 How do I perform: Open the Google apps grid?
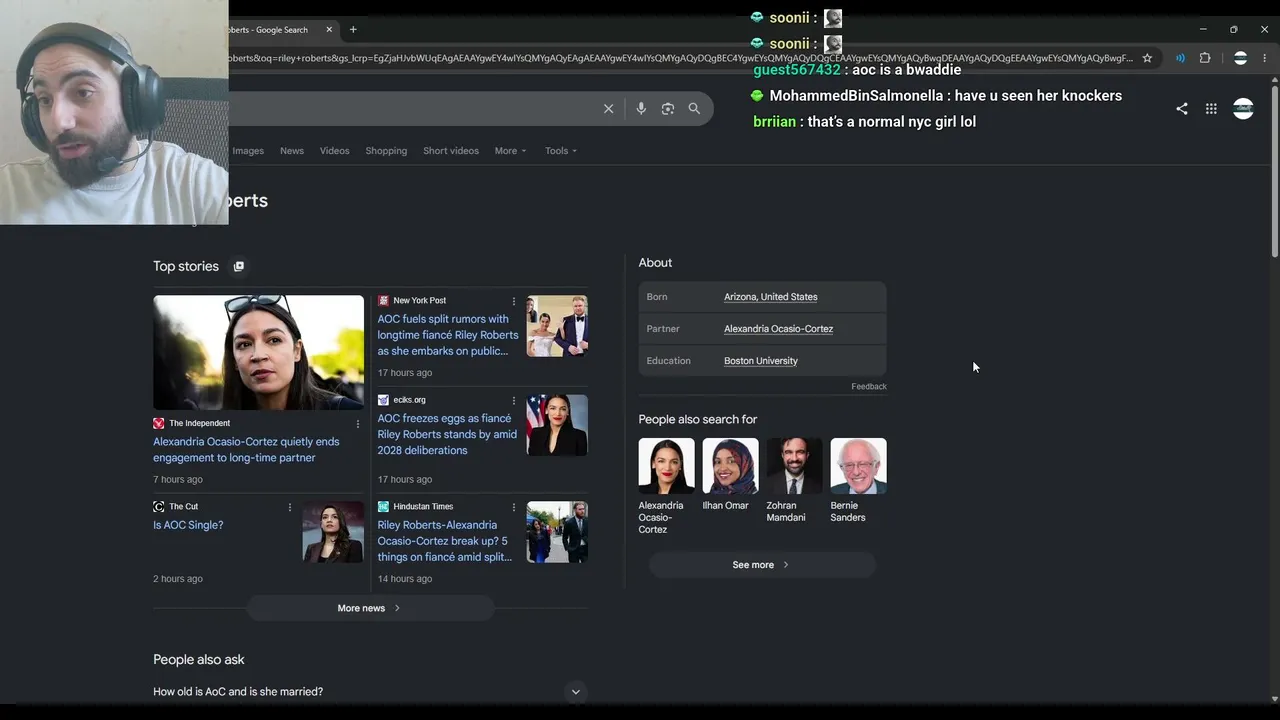[x=1211, y=109]
